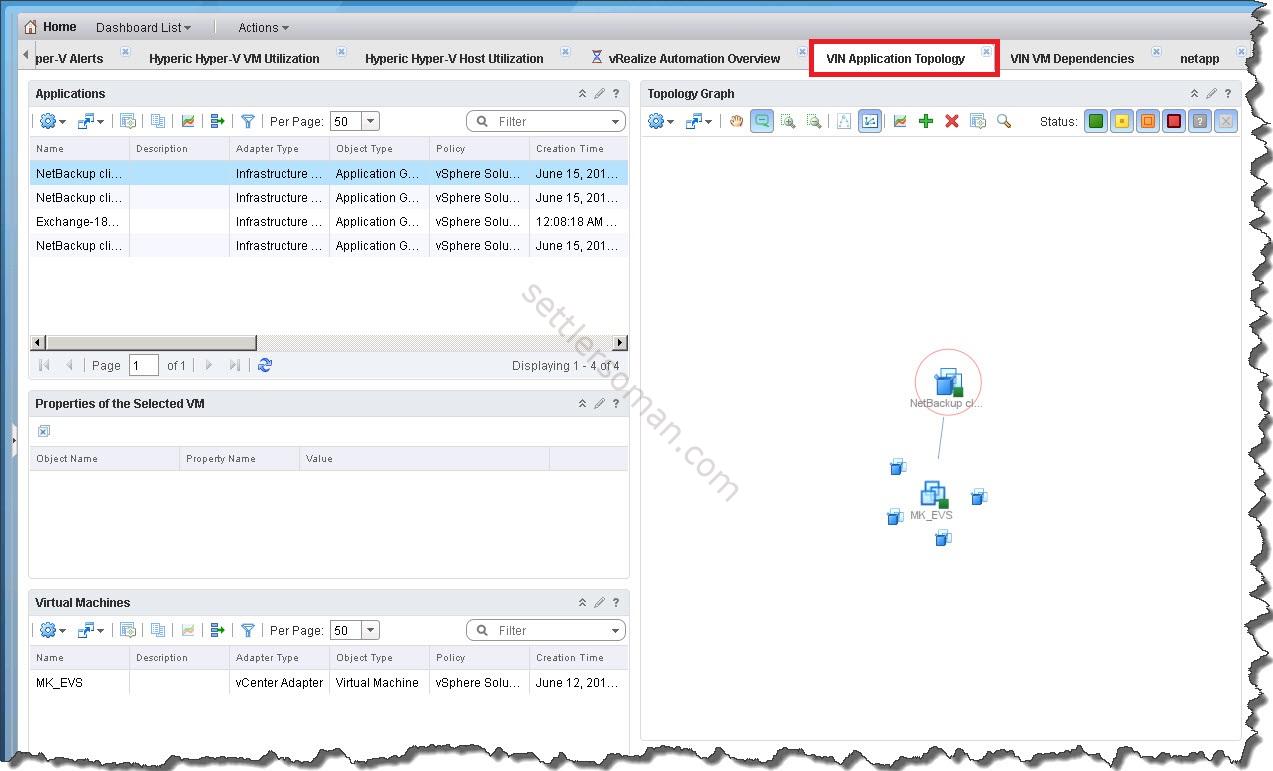Open the Dashboard List dropdown menu
The height and width of the screenshot is (771, 1273).
(143, 27)
